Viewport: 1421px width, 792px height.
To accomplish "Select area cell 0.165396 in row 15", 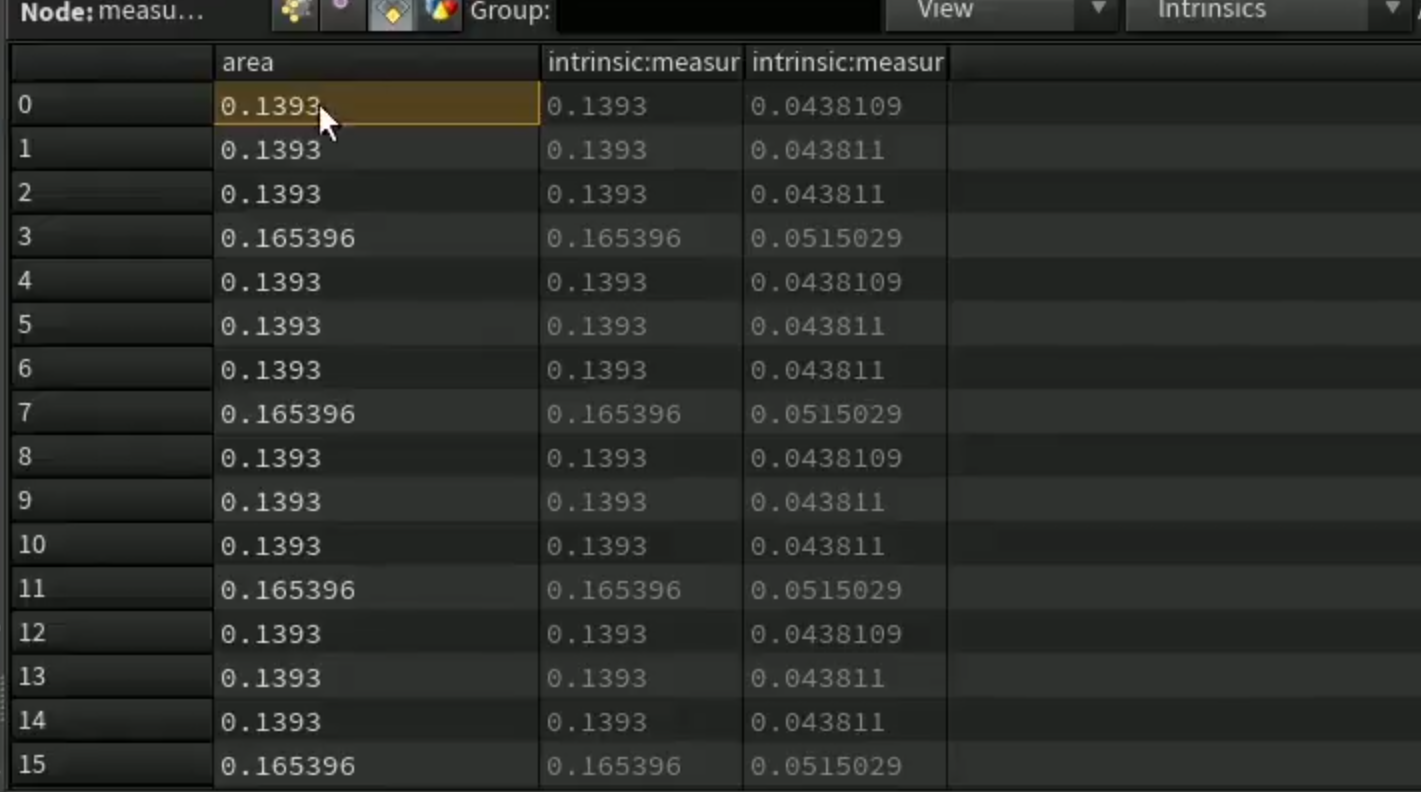I will 377,766.
